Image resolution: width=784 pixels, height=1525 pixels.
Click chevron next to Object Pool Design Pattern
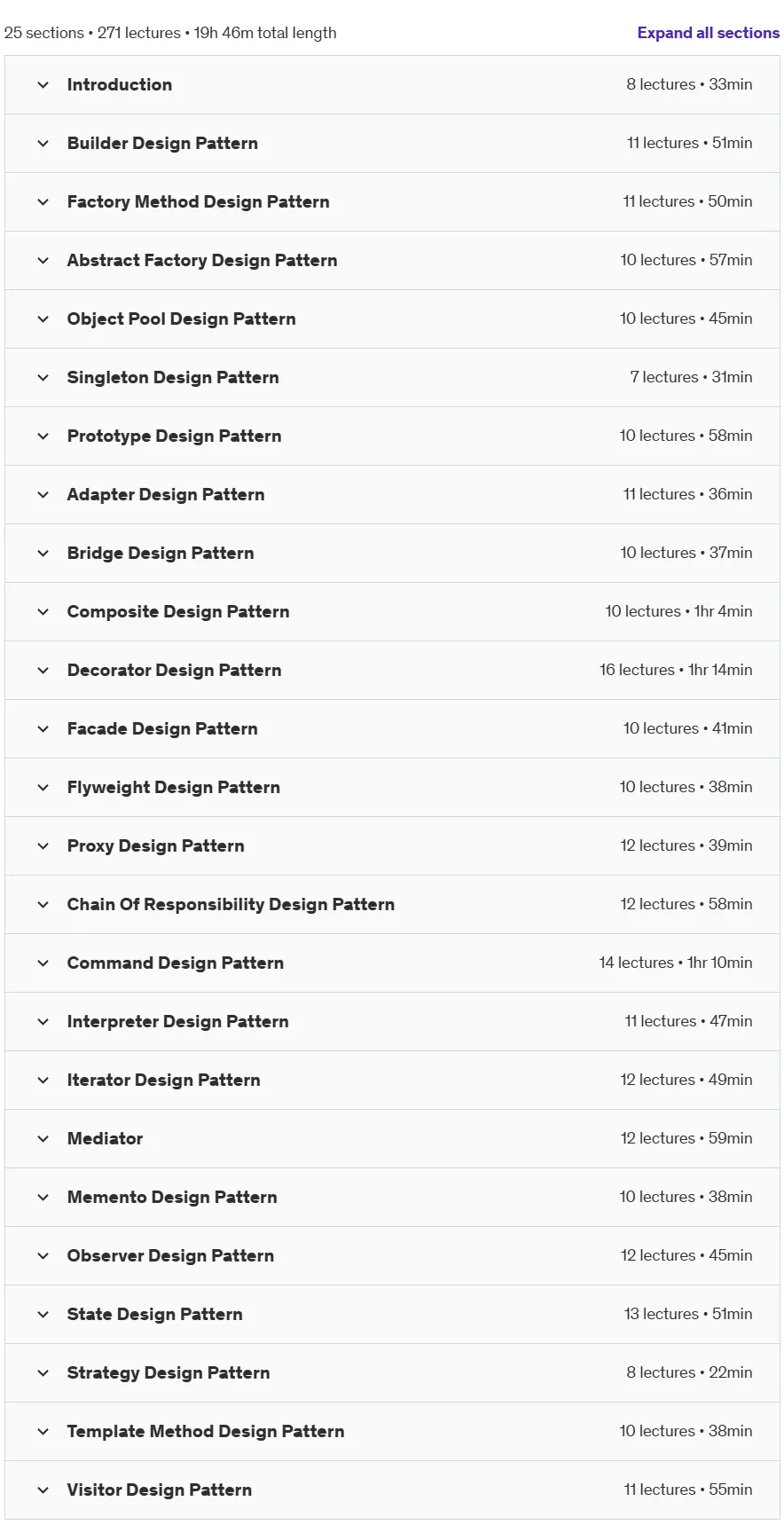click(43, 319)
